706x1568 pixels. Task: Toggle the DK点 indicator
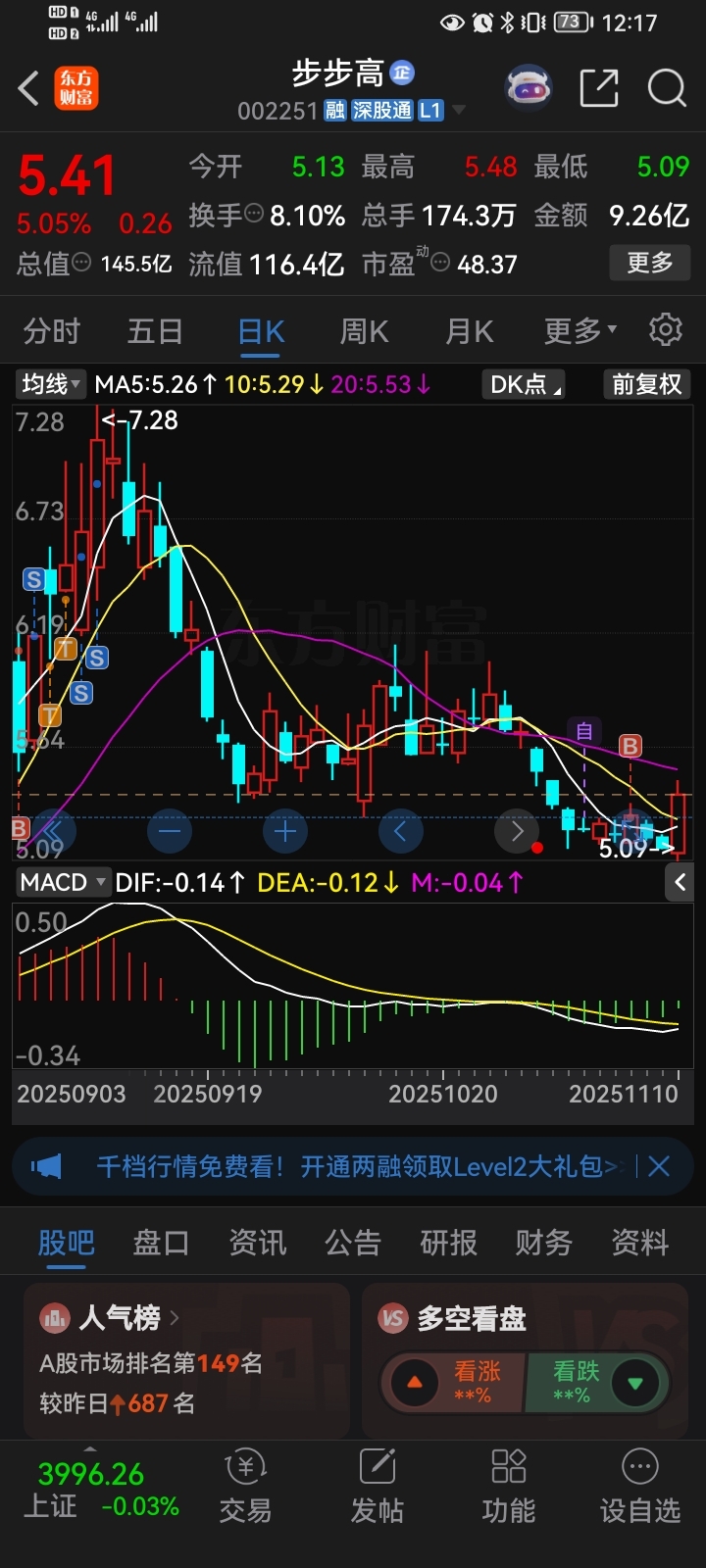pos(526,384)
